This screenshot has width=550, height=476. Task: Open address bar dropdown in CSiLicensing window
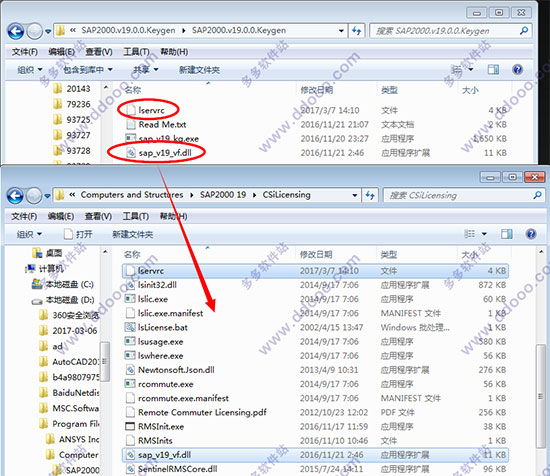click(355, 195)
